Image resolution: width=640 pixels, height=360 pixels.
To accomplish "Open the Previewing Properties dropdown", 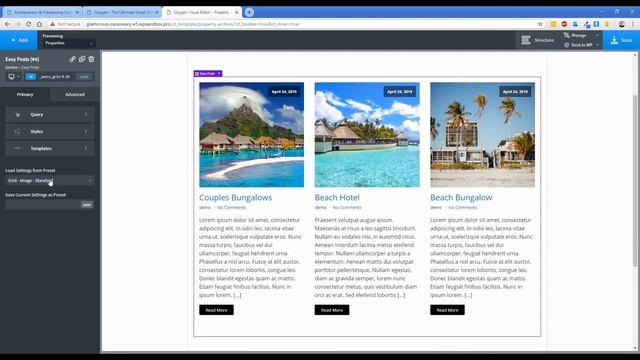I will tap(68, 43).
